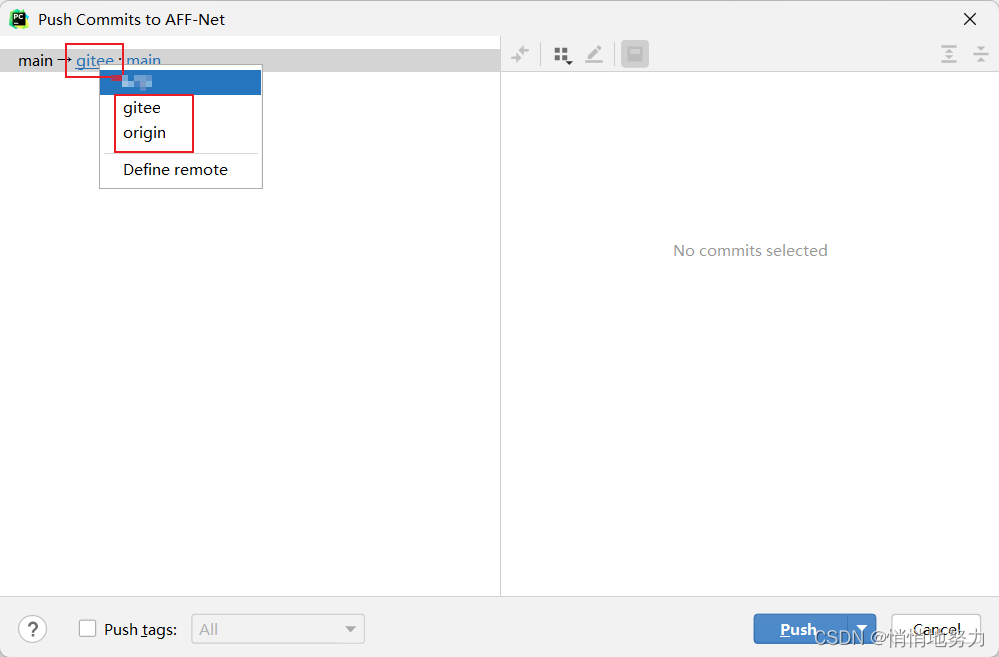Open the group by options icon
The width and height of the screenshot is (999, 657).
[x=562, y=53]
